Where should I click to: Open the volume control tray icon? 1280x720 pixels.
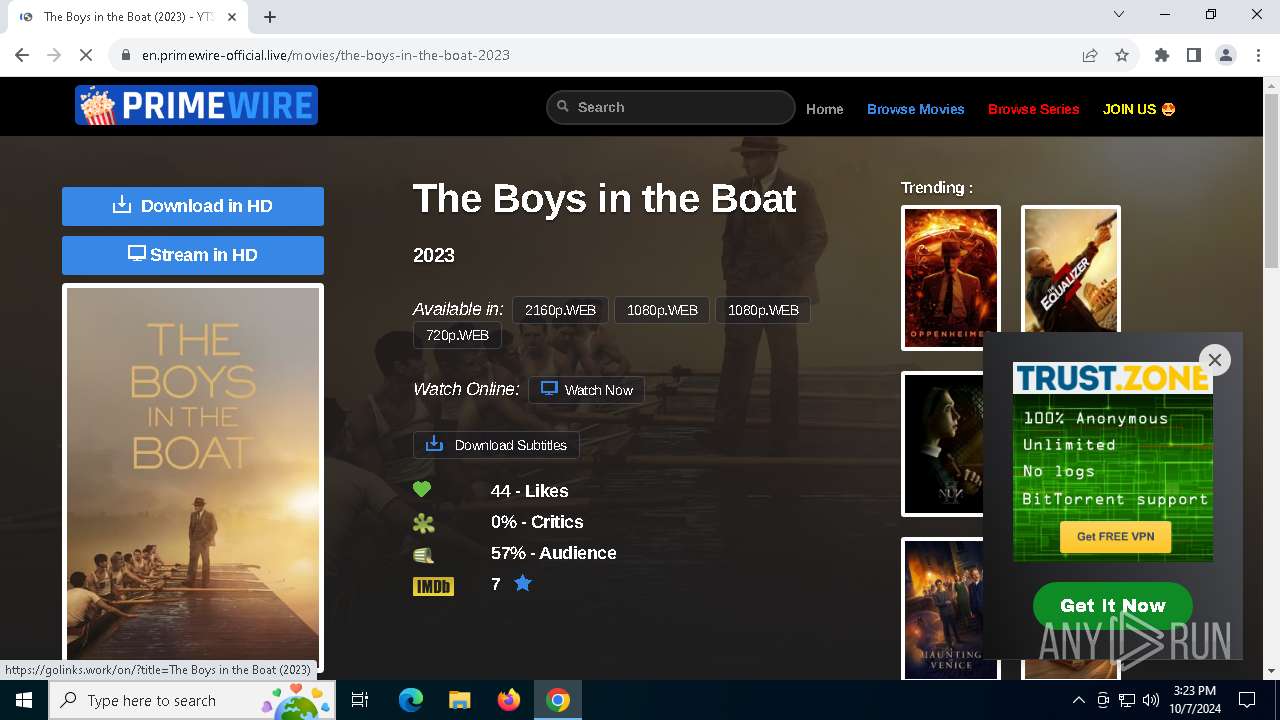(x=1151, y=700)
